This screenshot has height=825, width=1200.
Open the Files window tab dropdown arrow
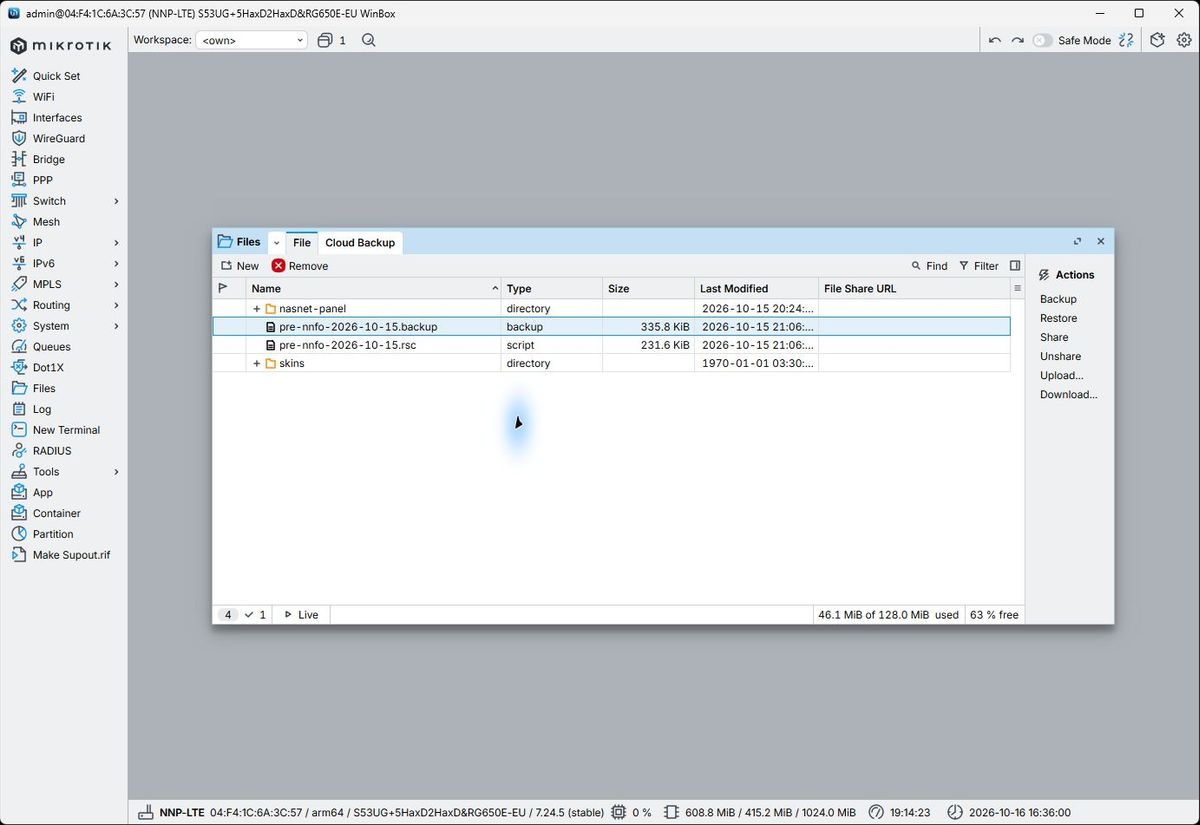pyautogui.click(x=277, y=243)
